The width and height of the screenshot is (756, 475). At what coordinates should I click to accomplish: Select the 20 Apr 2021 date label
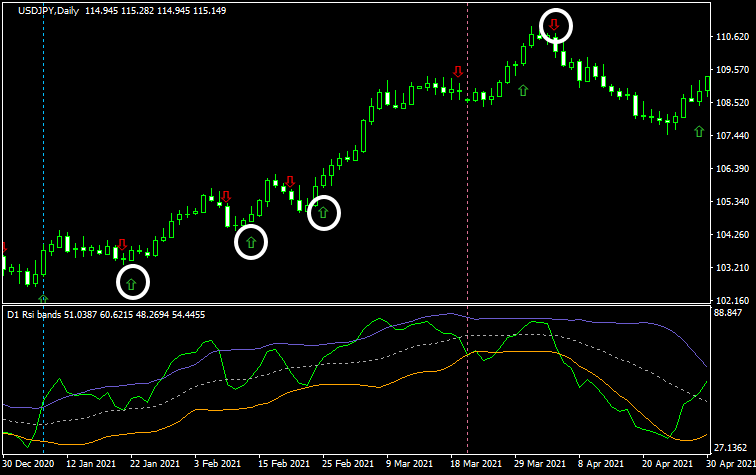pyautogui.click(x=667, y=463)
